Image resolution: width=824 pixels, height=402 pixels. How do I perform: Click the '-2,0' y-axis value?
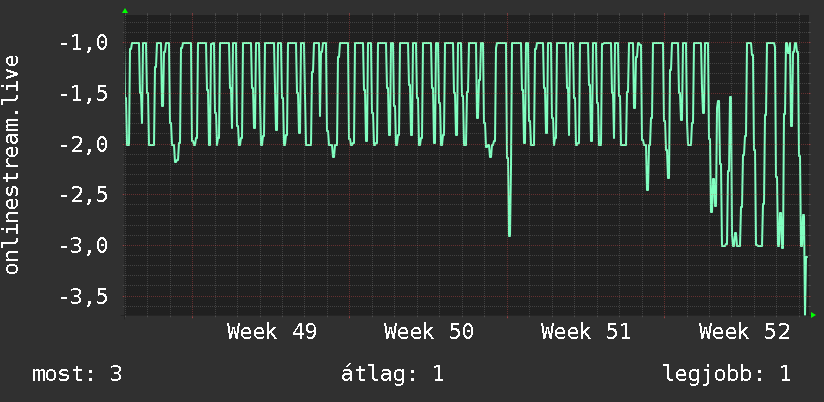coord(84,145)
